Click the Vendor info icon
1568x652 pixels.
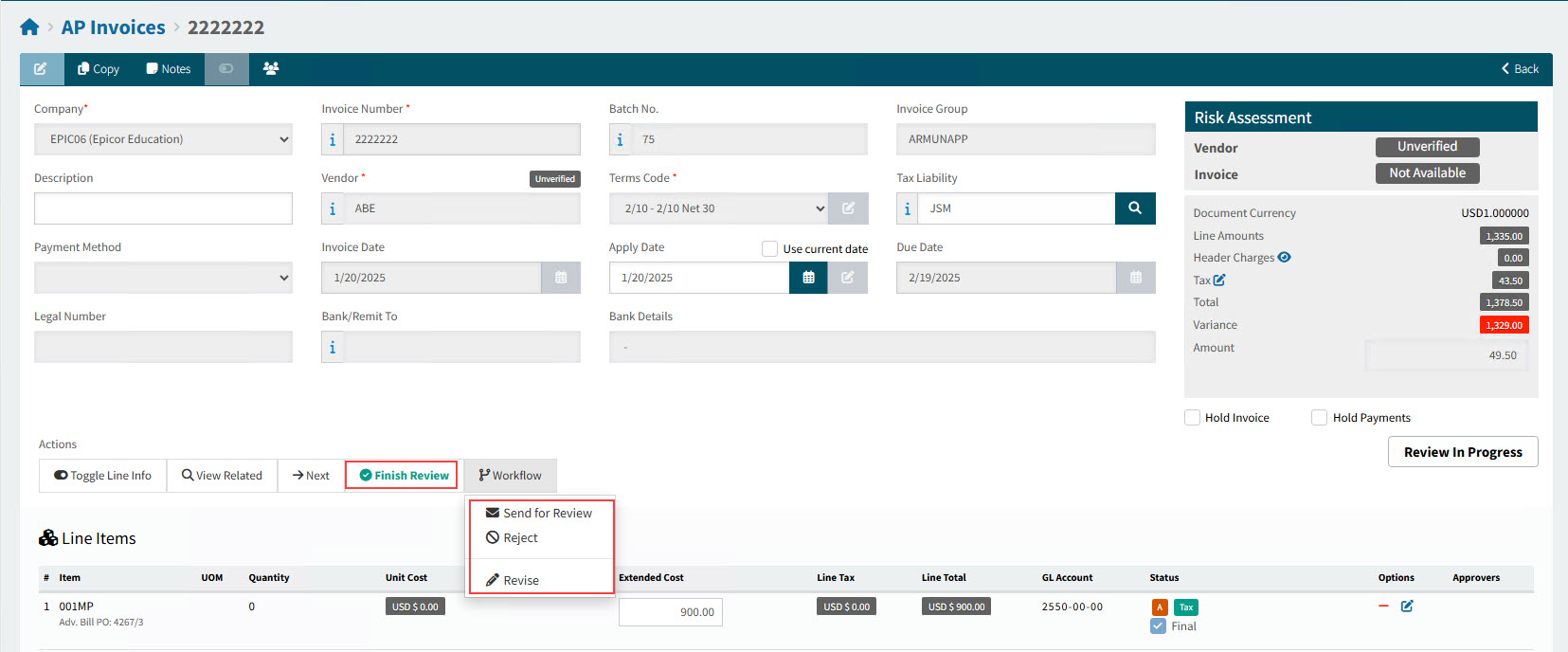pos(333,208)
